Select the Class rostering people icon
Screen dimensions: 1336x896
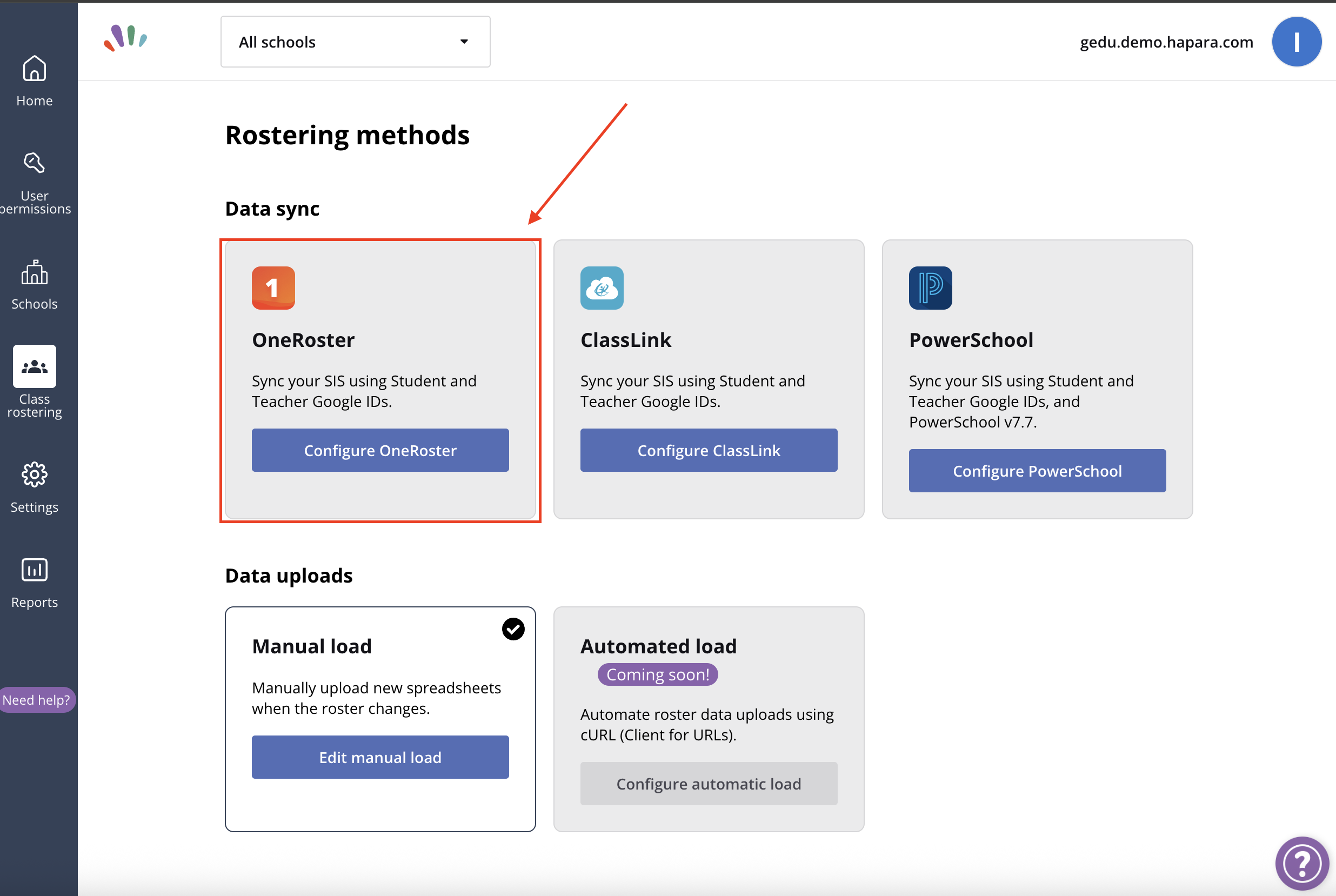[x=34, y=366]
